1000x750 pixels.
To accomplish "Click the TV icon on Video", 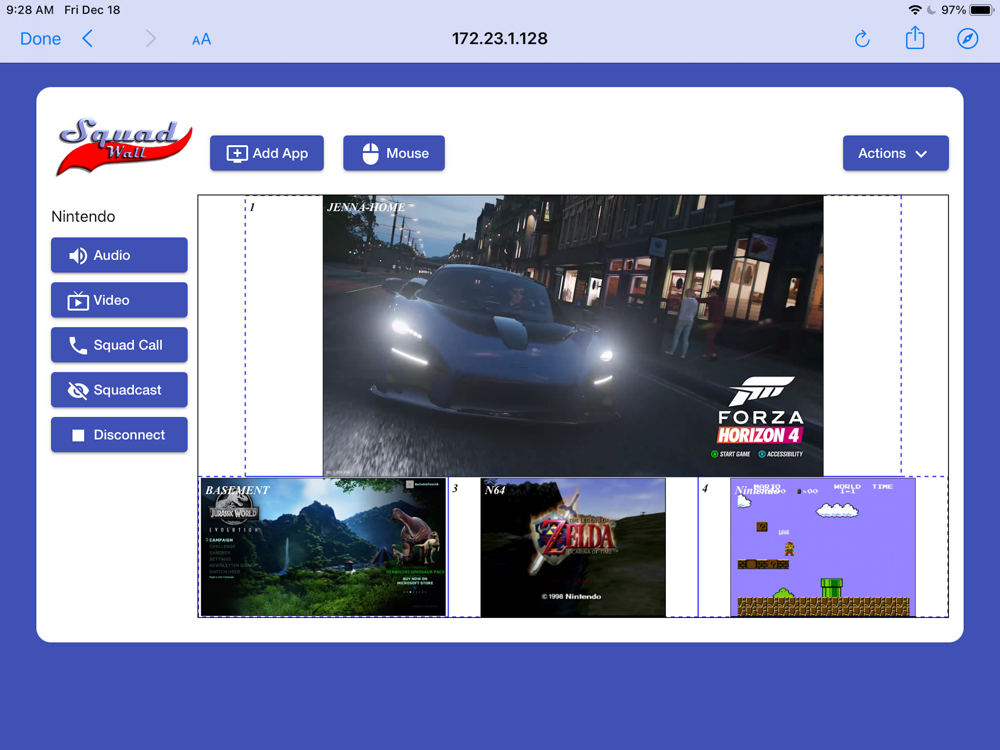I will pyautogui.click(x=78, y=300).
